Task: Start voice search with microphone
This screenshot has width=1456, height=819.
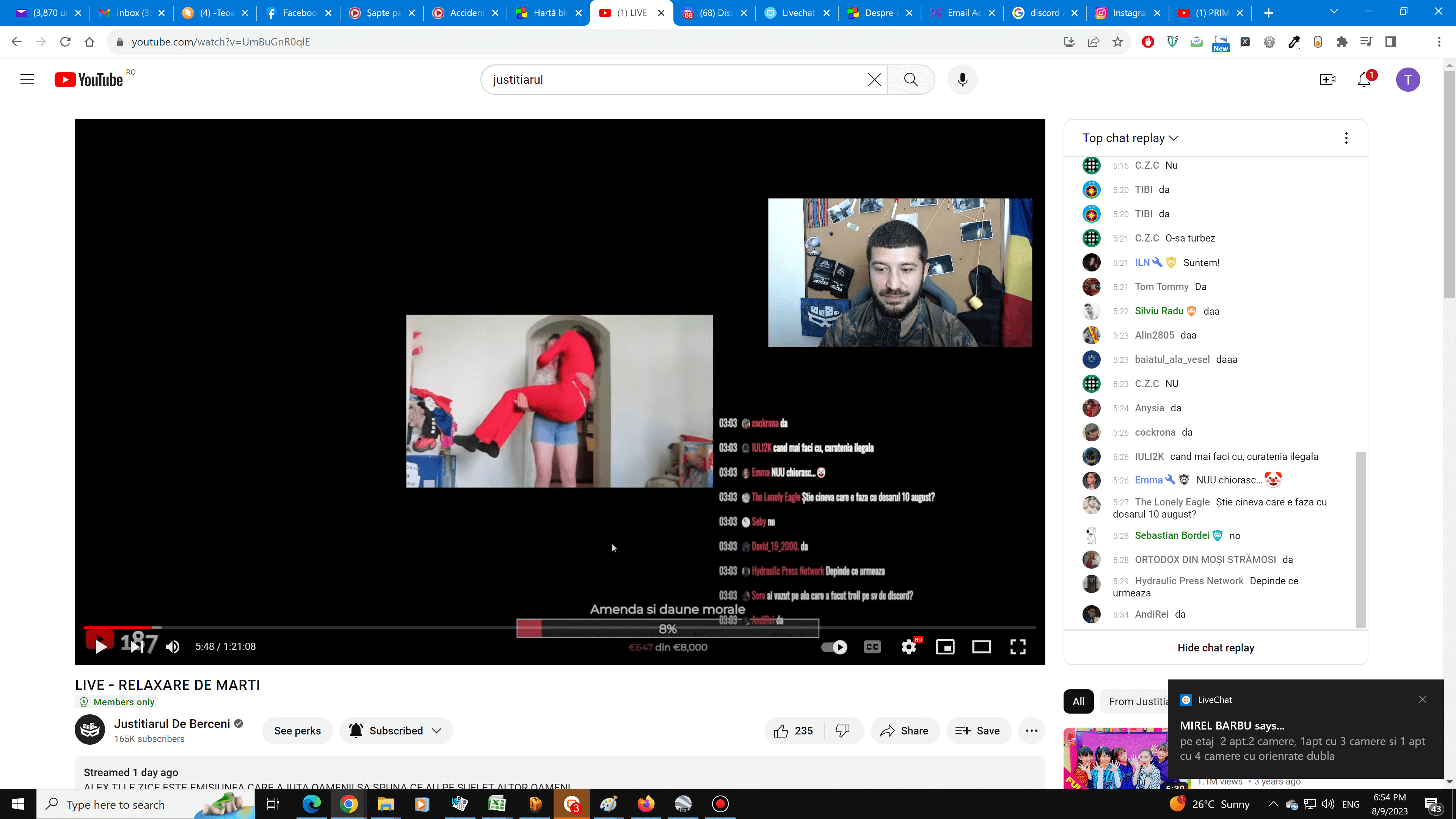Action: click(x=963, y=80)
